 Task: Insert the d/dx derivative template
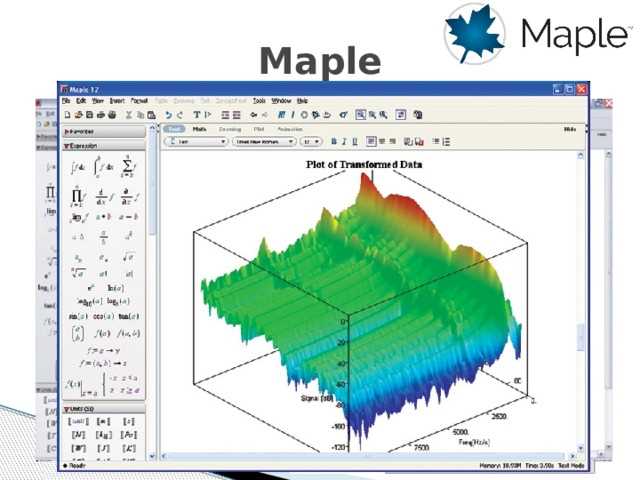104,197
